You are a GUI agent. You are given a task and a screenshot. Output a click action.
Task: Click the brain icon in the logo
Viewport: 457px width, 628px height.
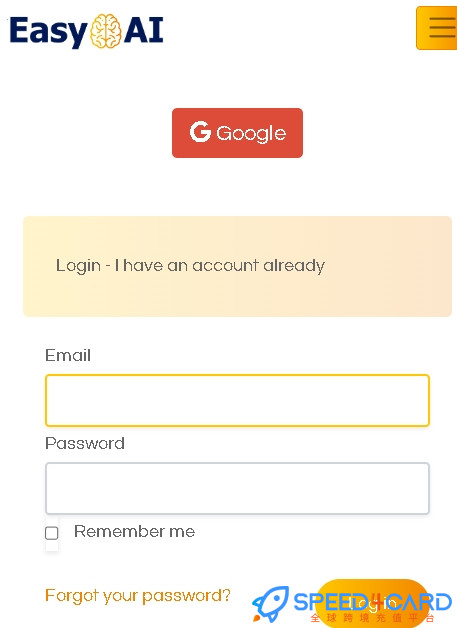click(x=105, y=31)
